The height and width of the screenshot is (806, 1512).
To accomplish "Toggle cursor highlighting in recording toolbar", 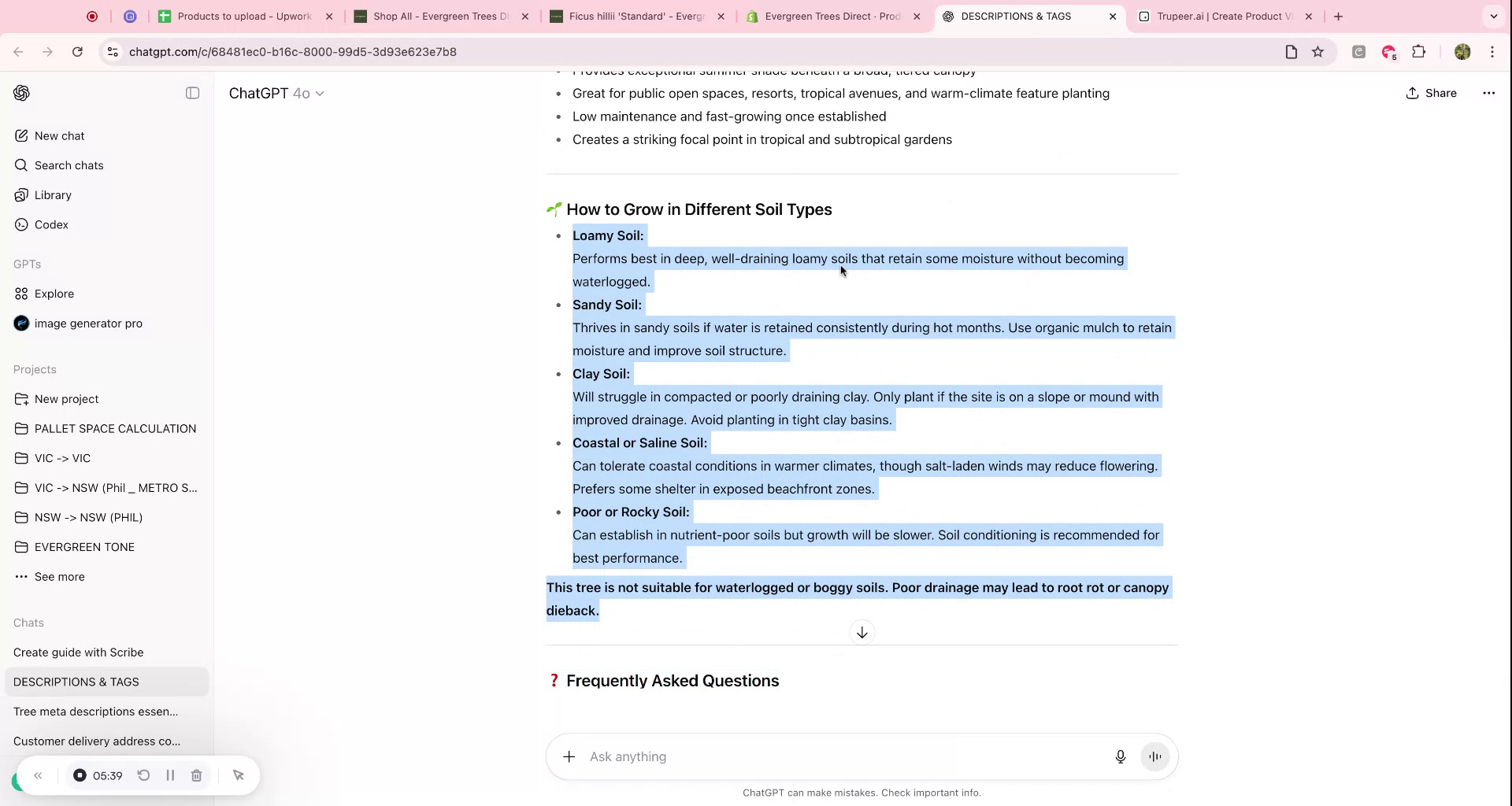I will click(x=239, y=775).
